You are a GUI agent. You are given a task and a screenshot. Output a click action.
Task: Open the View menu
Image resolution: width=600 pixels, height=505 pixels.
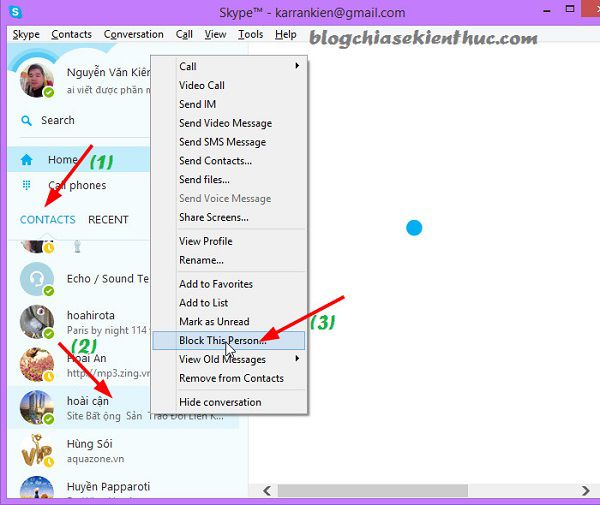coord(215,34)
